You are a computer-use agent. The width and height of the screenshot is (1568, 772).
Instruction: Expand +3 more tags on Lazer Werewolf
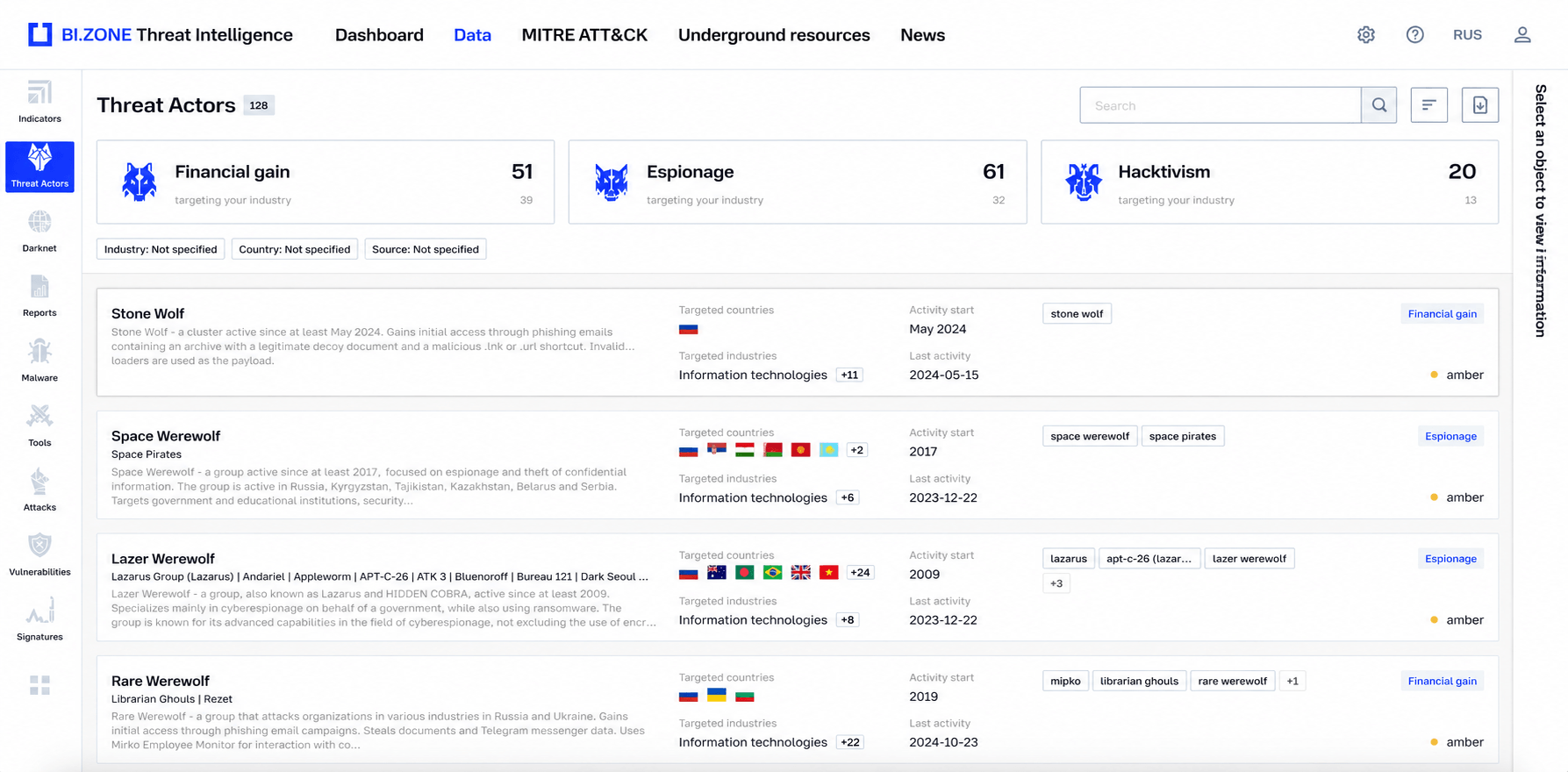pos(1056,583)
